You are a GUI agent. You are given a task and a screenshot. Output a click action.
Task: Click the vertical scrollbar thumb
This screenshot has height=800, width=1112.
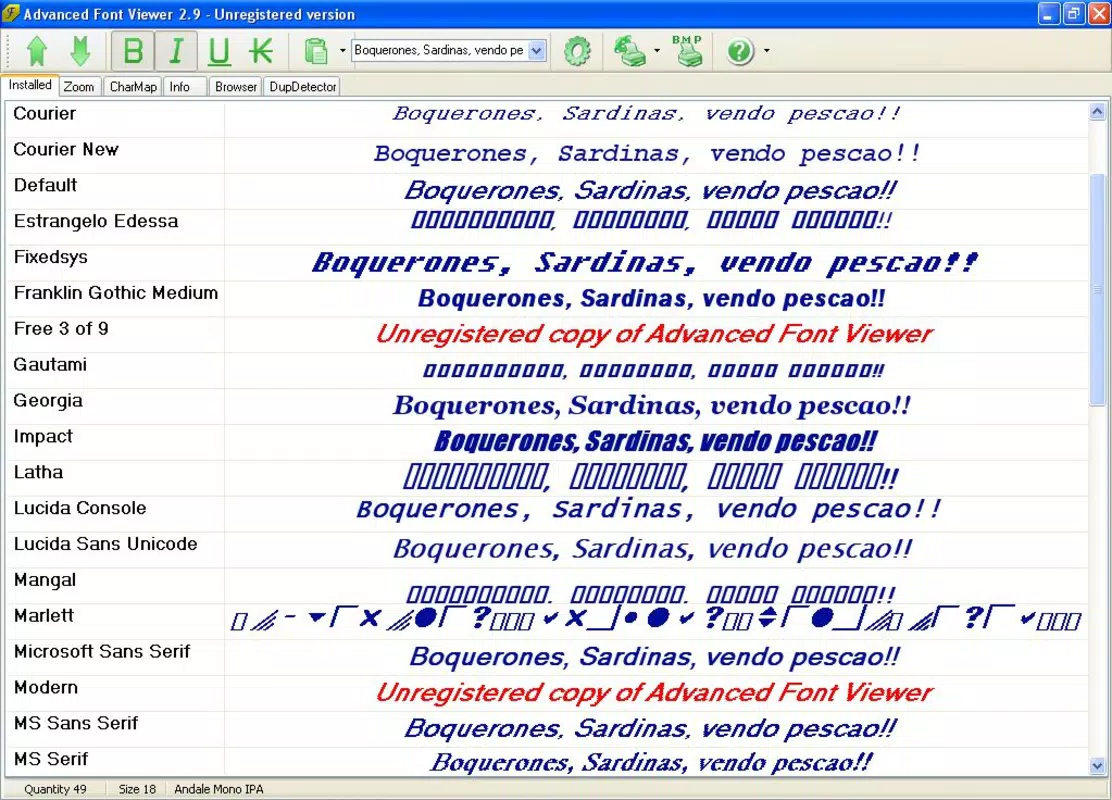tap(1097, 289)
